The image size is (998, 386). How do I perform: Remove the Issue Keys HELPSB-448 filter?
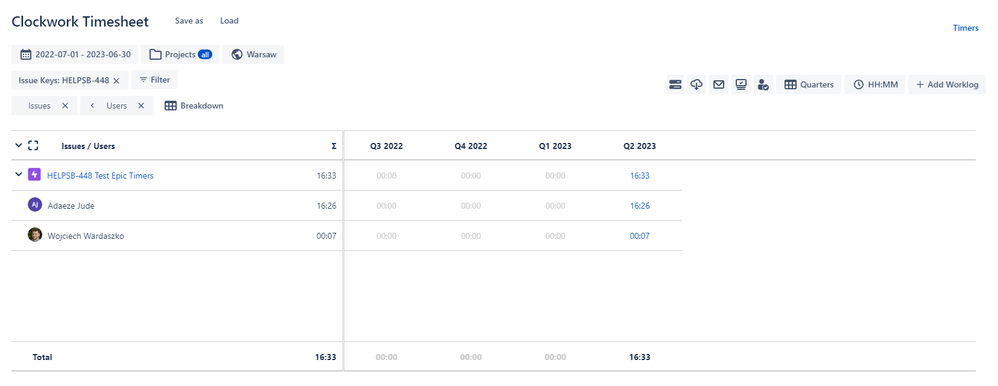[116, 81]
